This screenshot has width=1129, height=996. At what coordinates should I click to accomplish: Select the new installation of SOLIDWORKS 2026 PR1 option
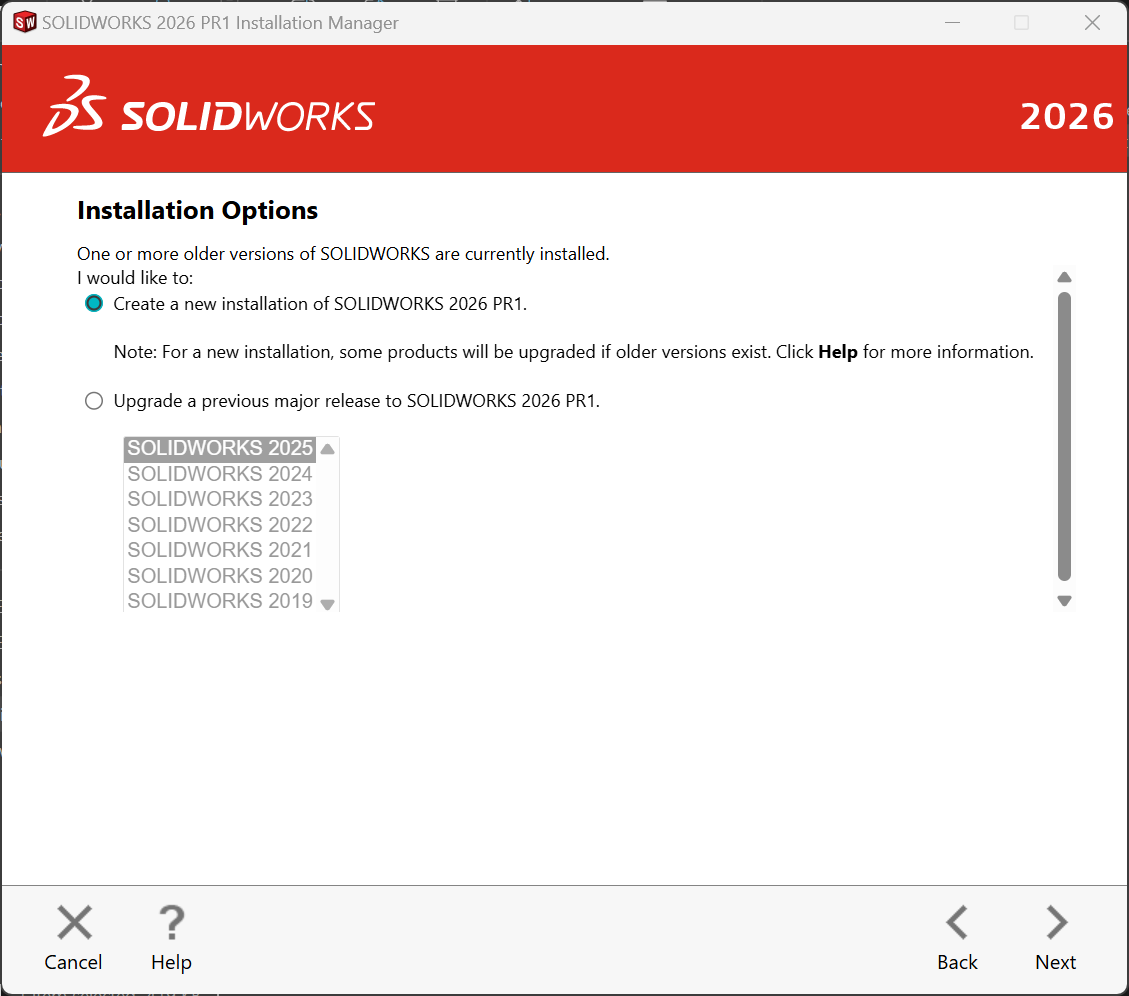pos(93,303)
